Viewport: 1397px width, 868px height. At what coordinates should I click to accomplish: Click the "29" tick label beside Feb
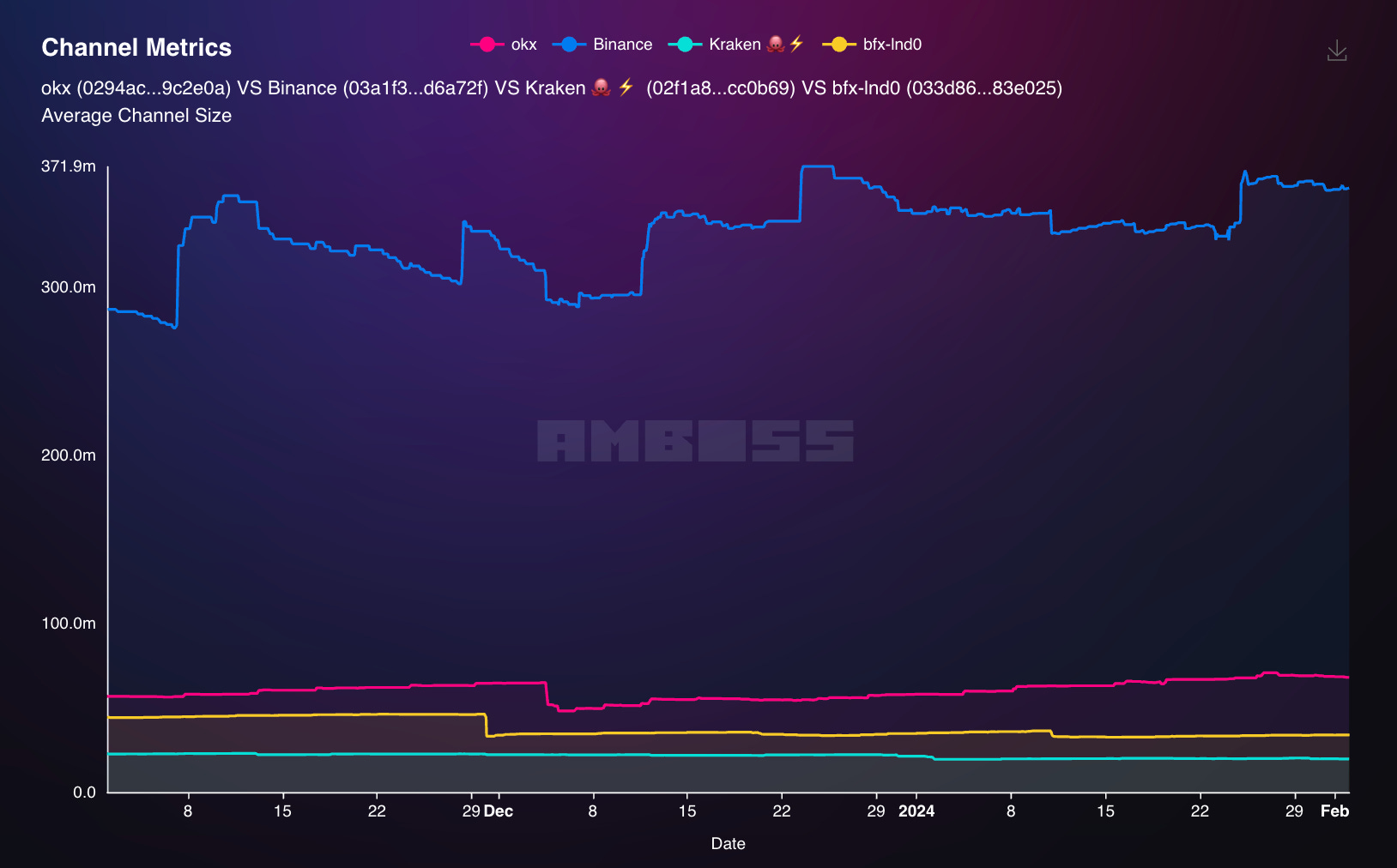pyautogui.click(x=1294, y=811)
